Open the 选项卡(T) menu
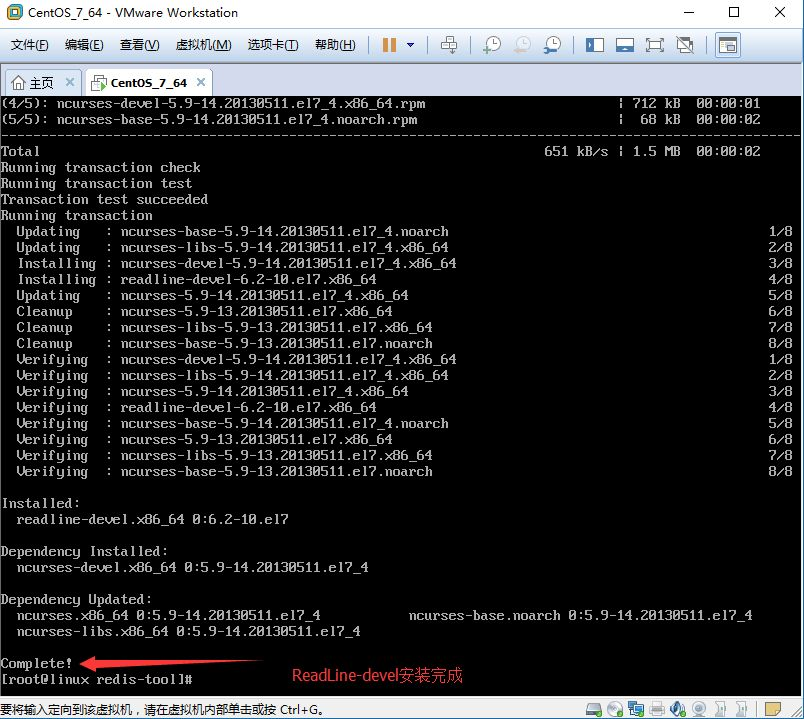The height and width of the screenshot is (719, 804). 273,45
